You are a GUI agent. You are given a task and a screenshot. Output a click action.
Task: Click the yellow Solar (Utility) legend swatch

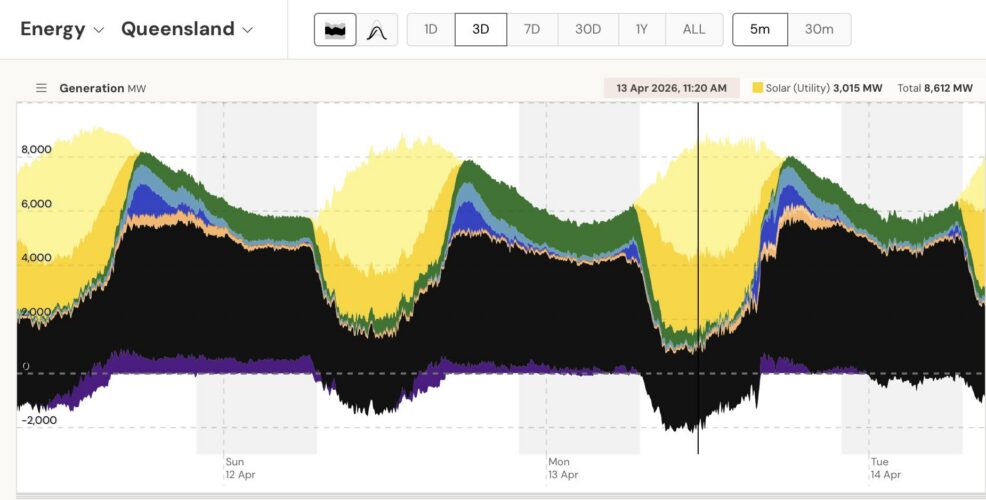757,88
